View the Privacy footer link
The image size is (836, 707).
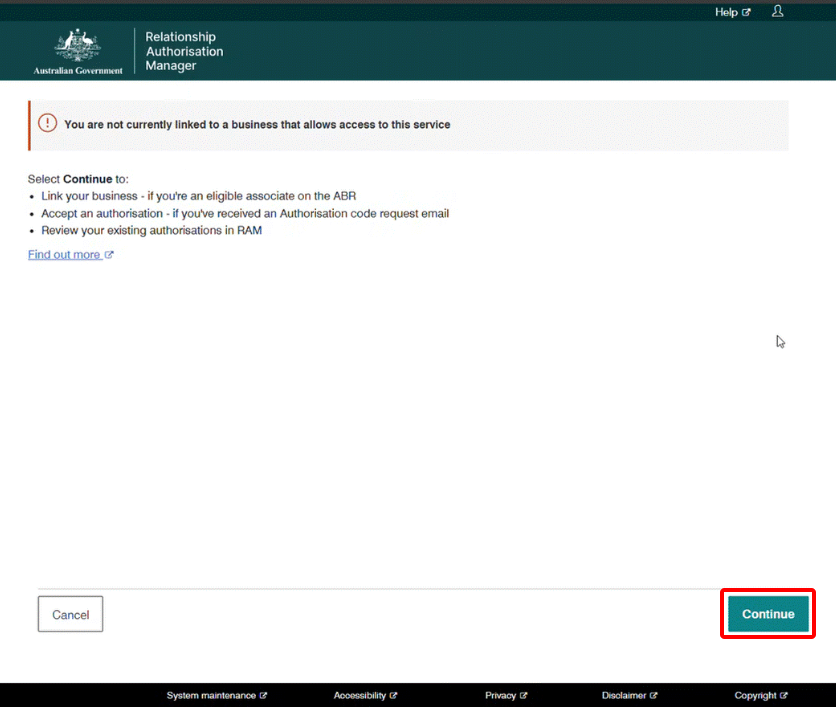(501, 695)
